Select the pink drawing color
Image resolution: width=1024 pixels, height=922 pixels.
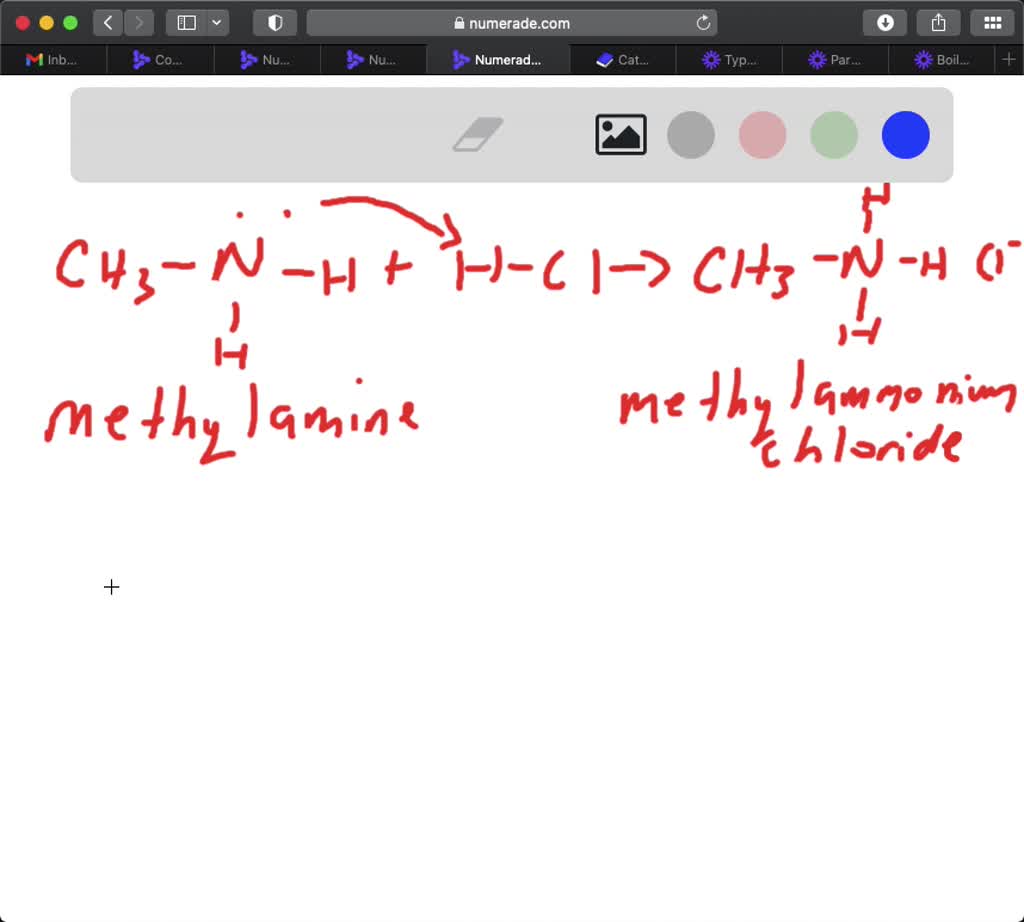pyautogui.click(x=762, y=135)
